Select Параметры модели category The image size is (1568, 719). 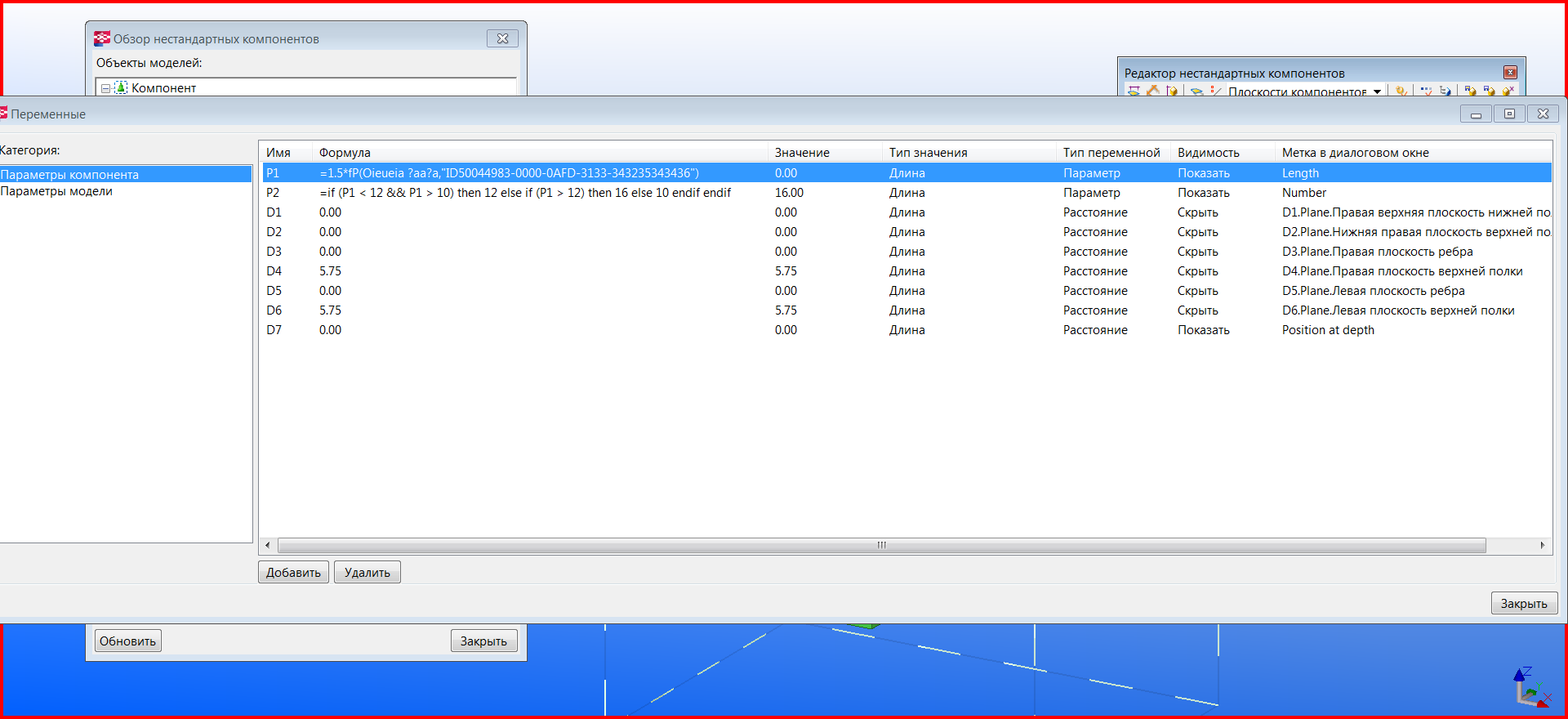(x=56, y=191)
